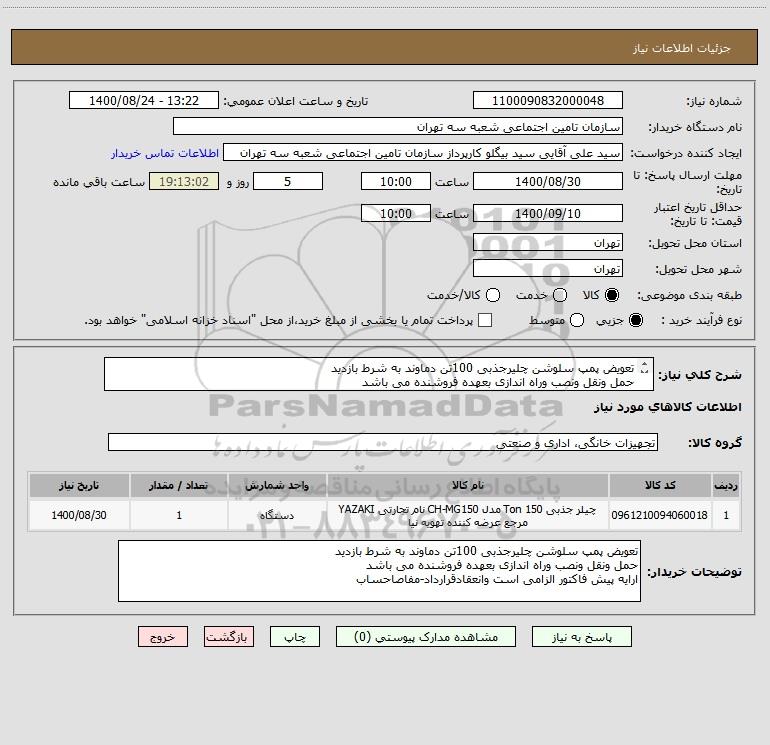Tick the Islamic treasury bonds payment checkbox
This screenshot has height=745, width=770.
(485, 320)
